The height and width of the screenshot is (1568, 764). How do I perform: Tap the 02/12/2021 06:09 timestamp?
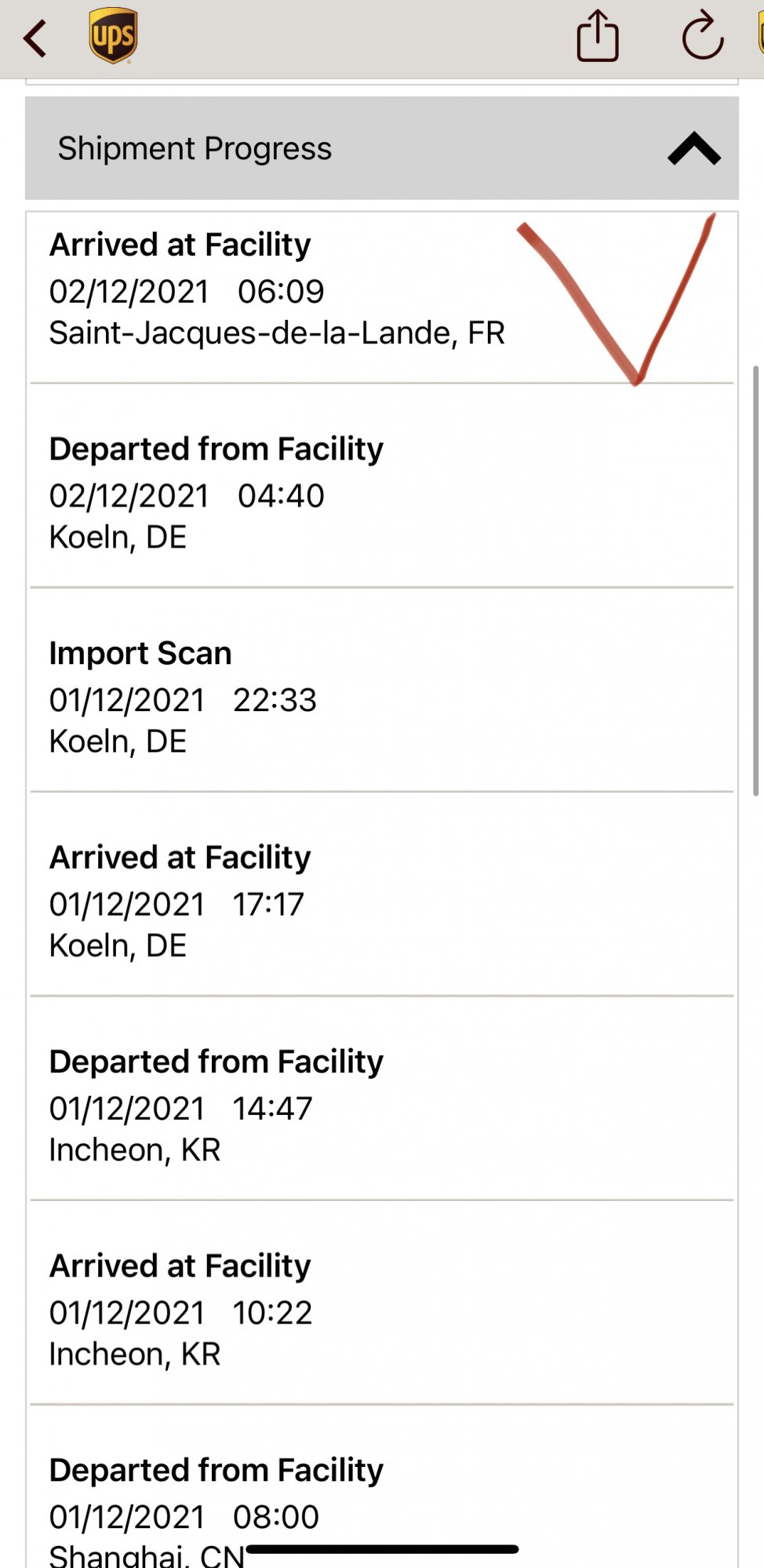coord(187,292)
